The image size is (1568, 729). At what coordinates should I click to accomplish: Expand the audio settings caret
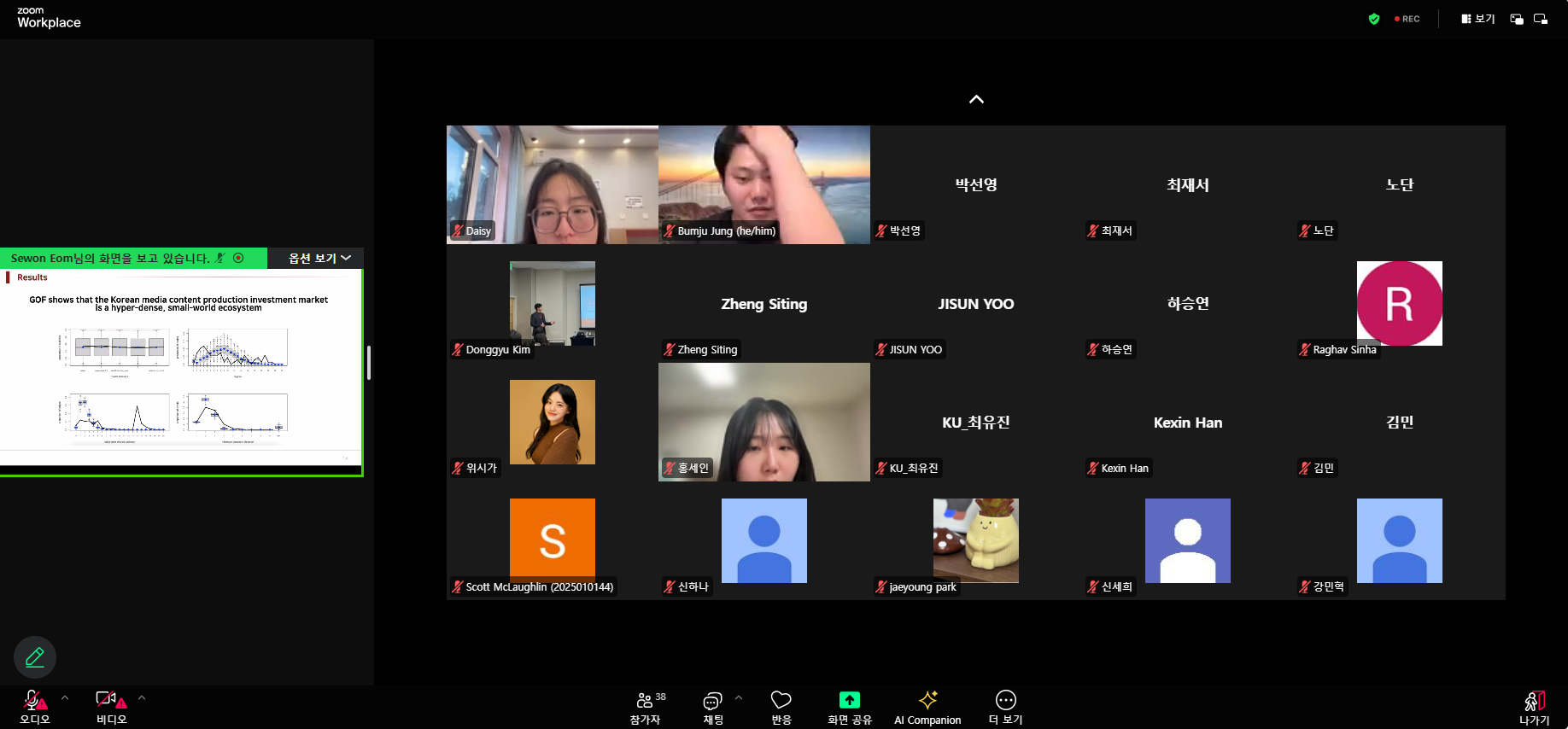pos(65,697)
